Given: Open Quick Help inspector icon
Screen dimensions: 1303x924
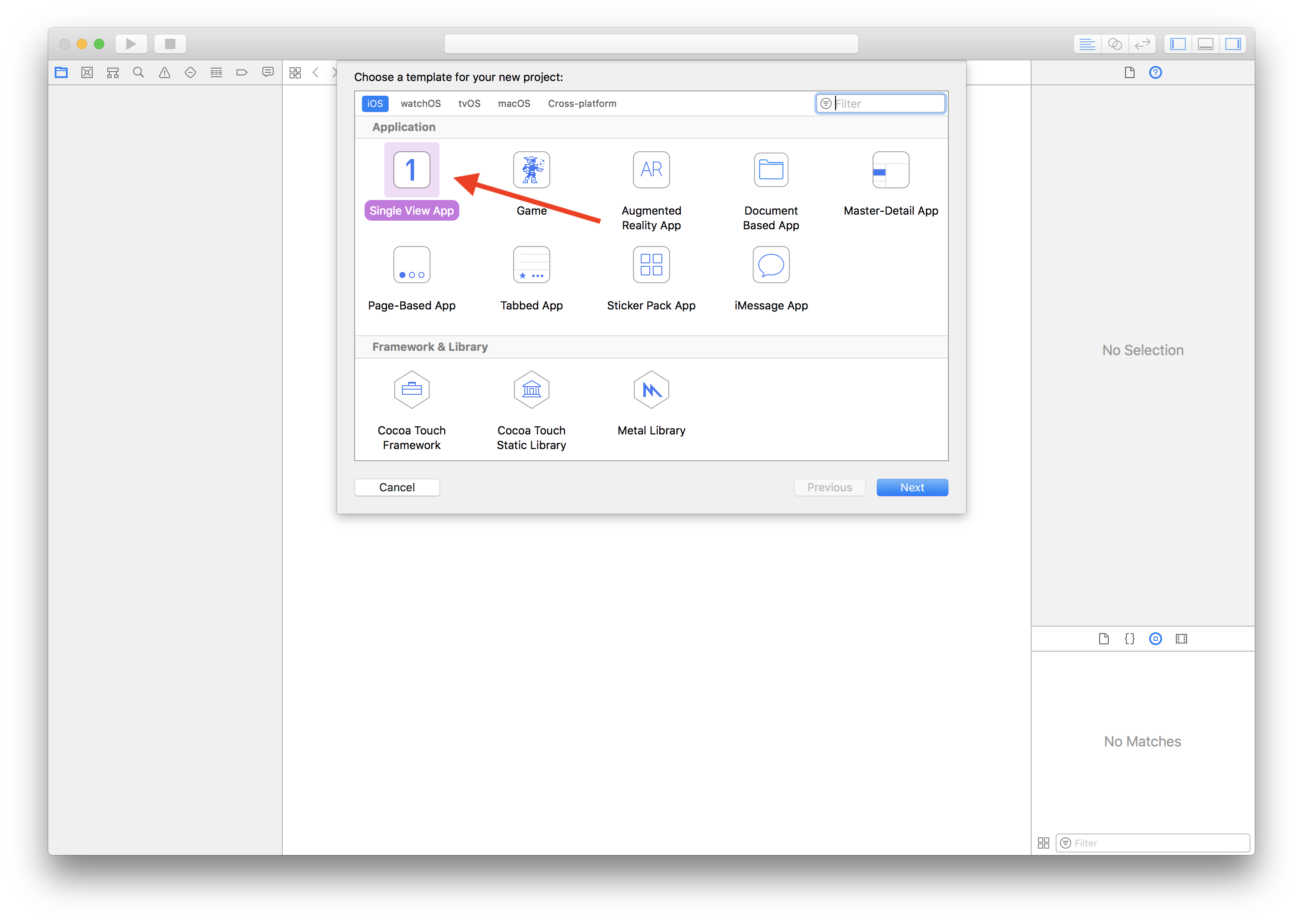Looking at the screenshot, I should click(x=1155, y=72).
